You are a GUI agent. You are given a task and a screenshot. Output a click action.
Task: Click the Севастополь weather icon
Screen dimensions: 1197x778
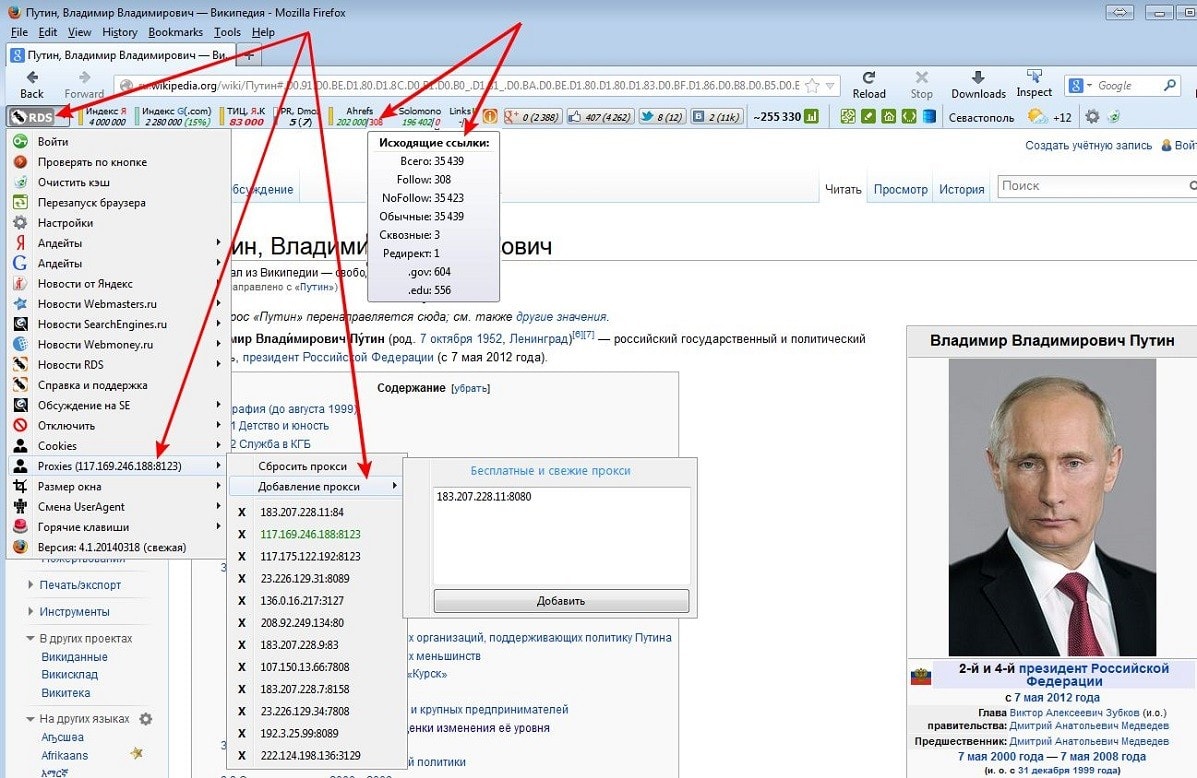tap(1037, 117)
